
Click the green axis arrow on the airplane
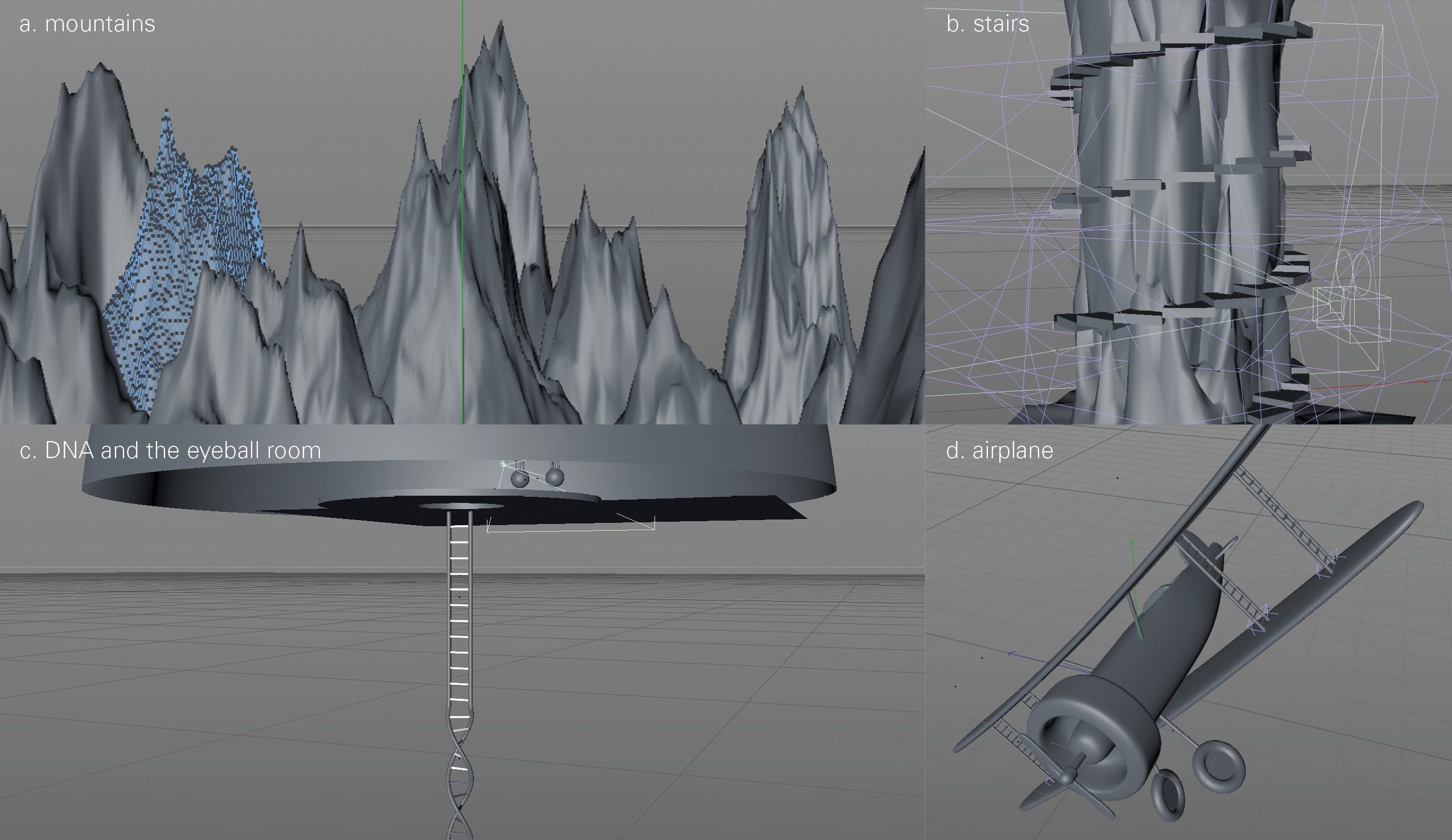pos(1133,553)
